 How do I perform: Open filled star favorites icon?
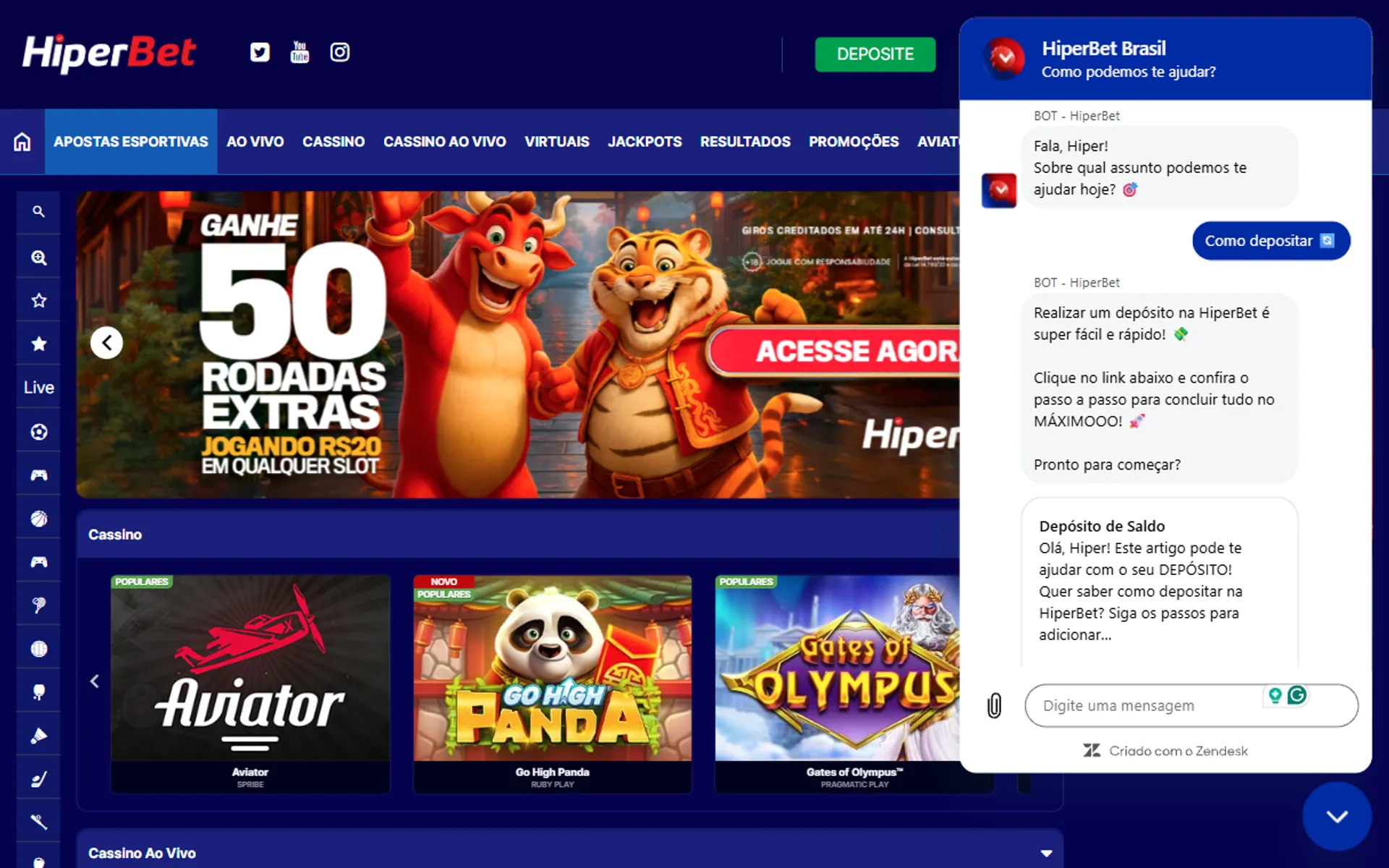point(38,344)
